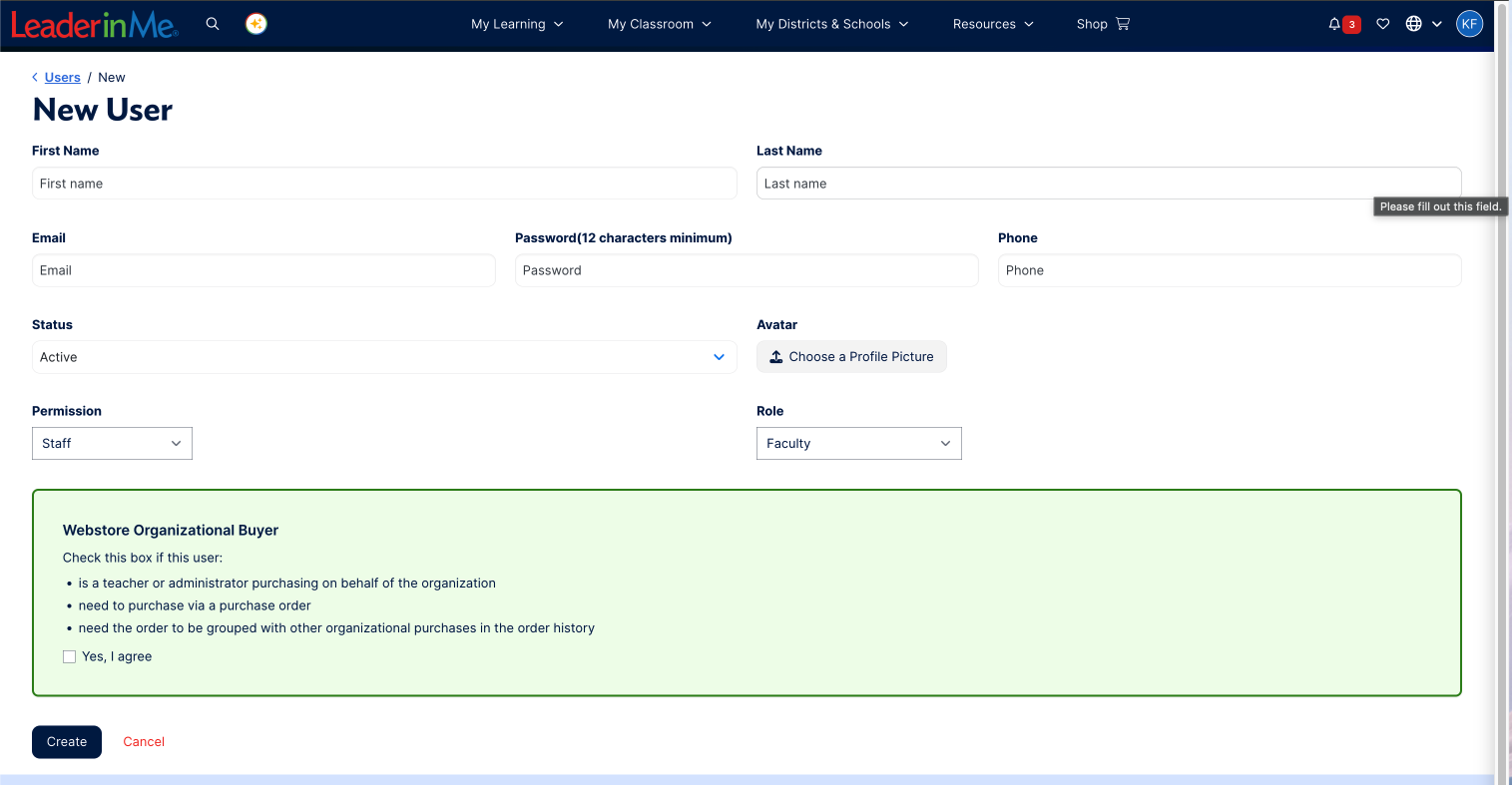Focus the Password input field
This screenshot has height=785, width=1512.
747,270
